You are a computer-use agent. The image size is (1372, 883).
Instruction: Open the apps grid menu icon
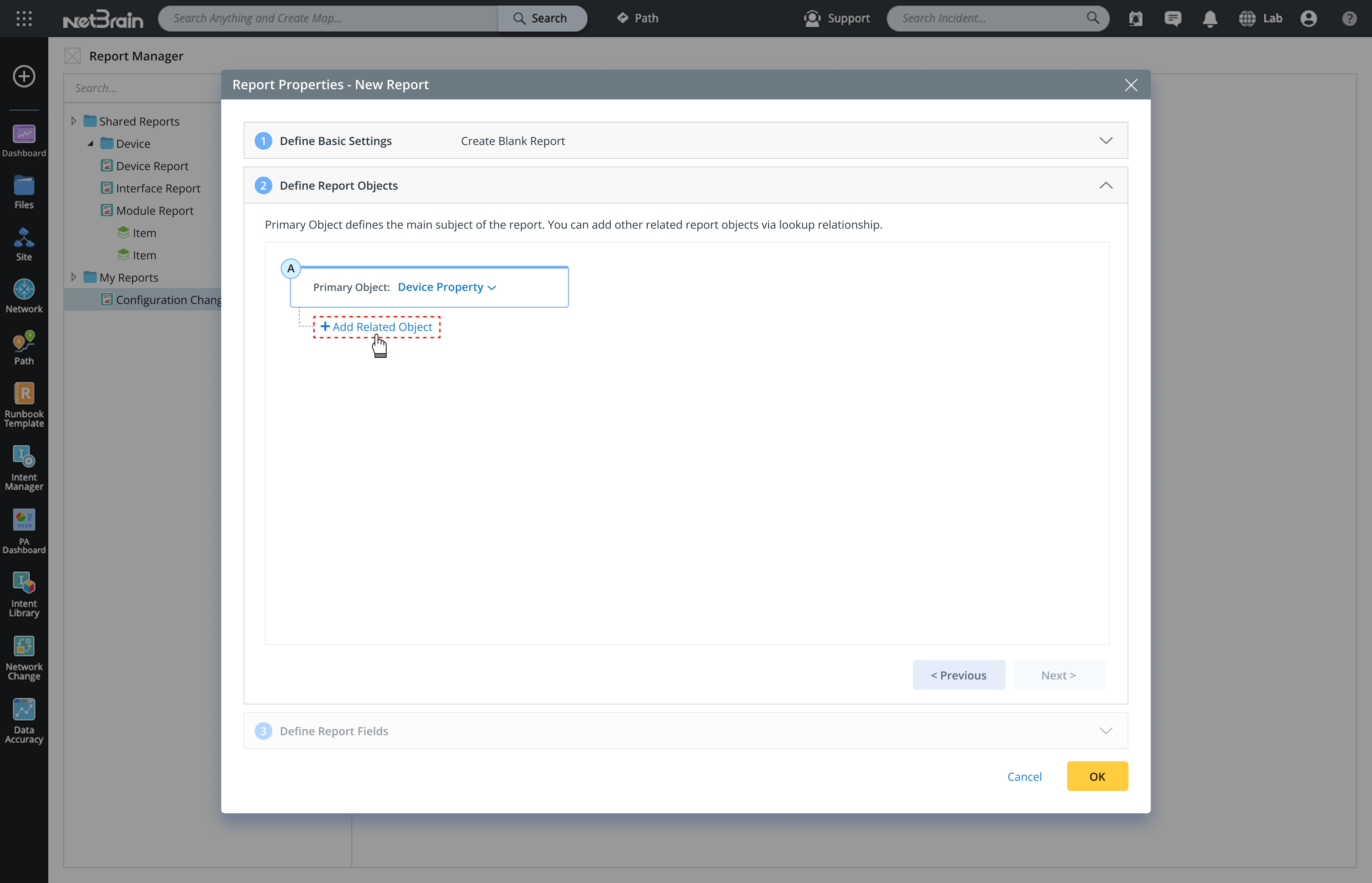pyautogui.click(x=24, y=18)
